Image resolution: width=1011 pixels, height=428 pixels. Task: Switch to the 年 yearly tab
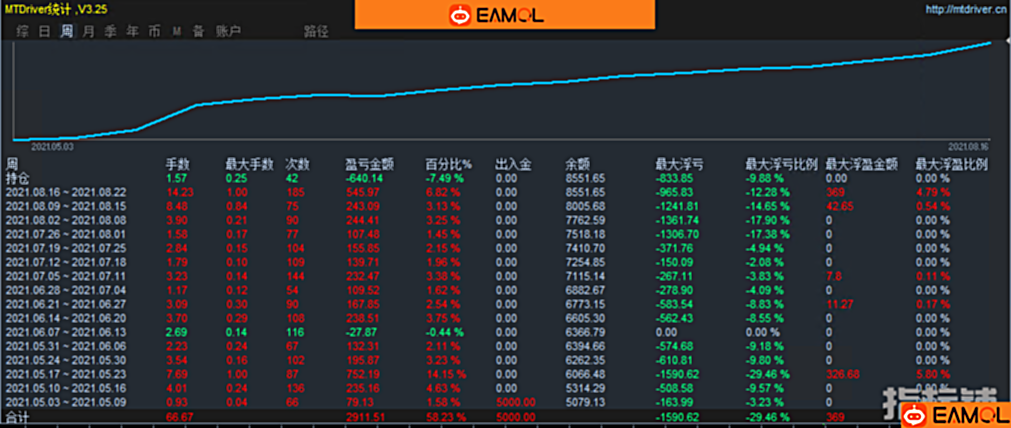pos(132,31)
